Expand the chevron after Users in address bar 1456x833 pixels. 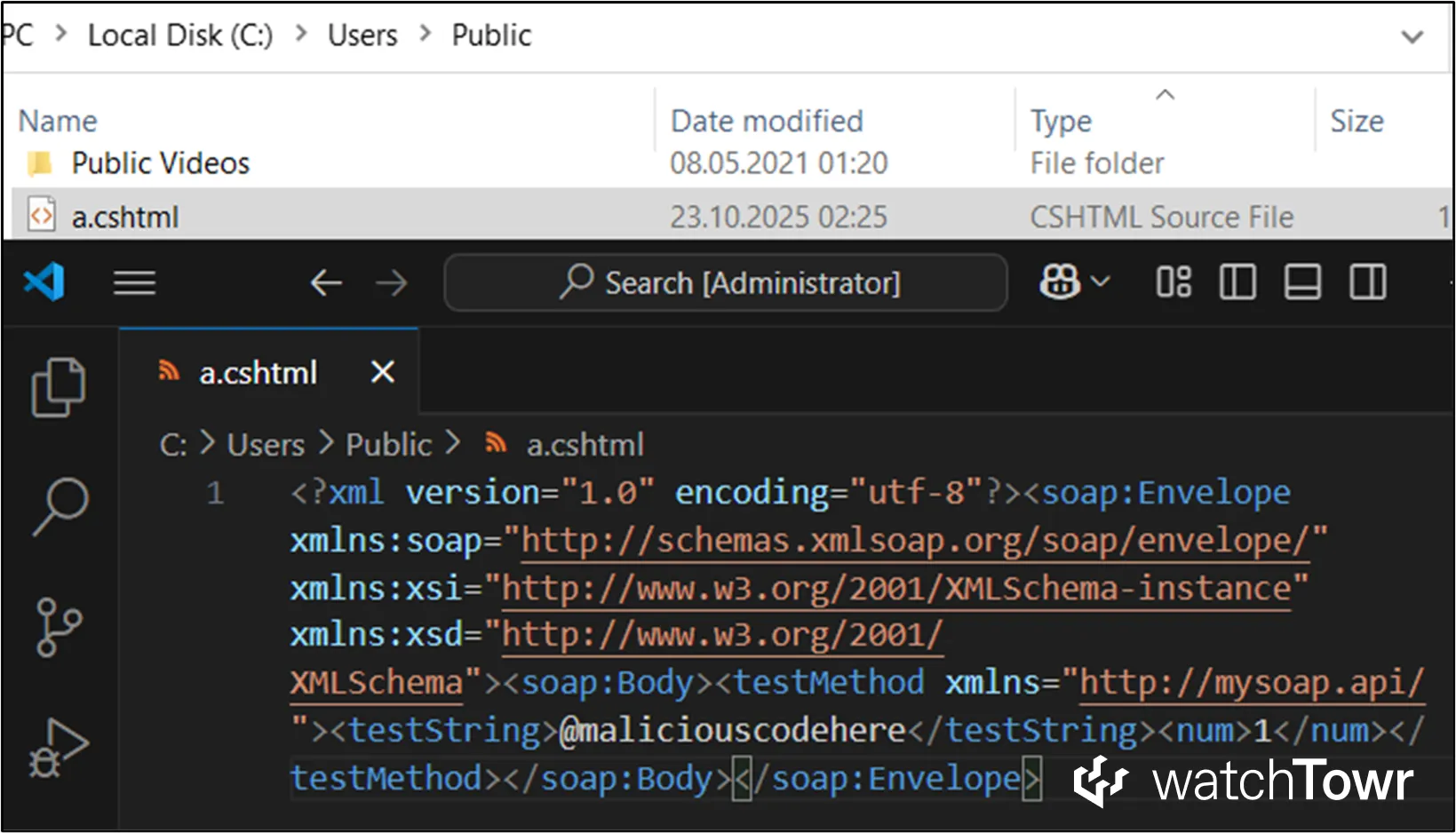425,34
